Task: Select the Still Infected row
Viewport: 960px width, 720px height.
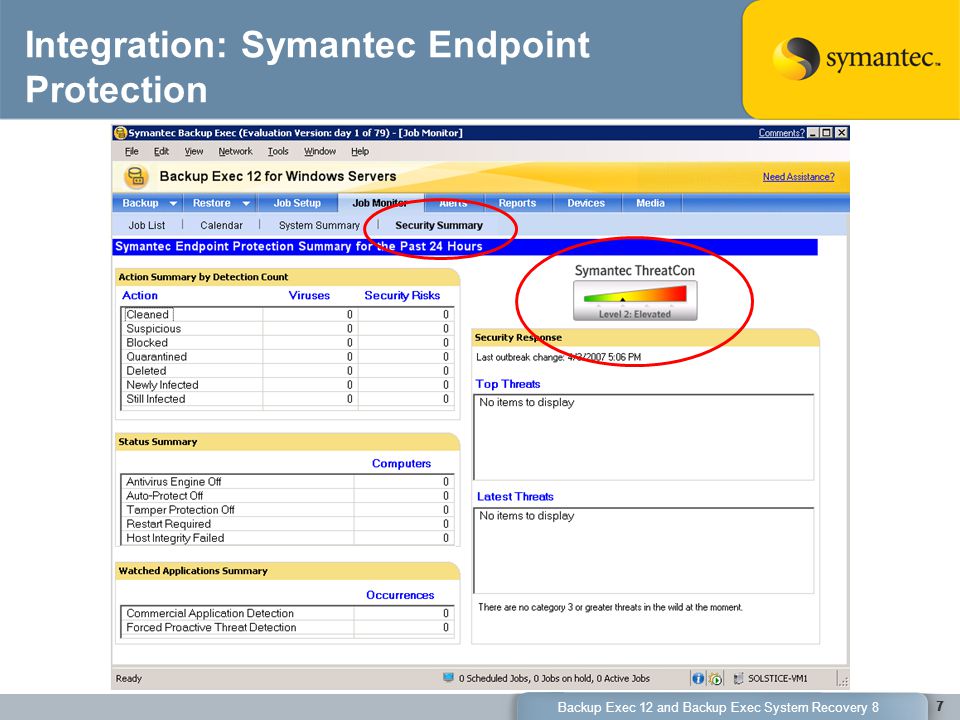Action: [x=287, y=399]
